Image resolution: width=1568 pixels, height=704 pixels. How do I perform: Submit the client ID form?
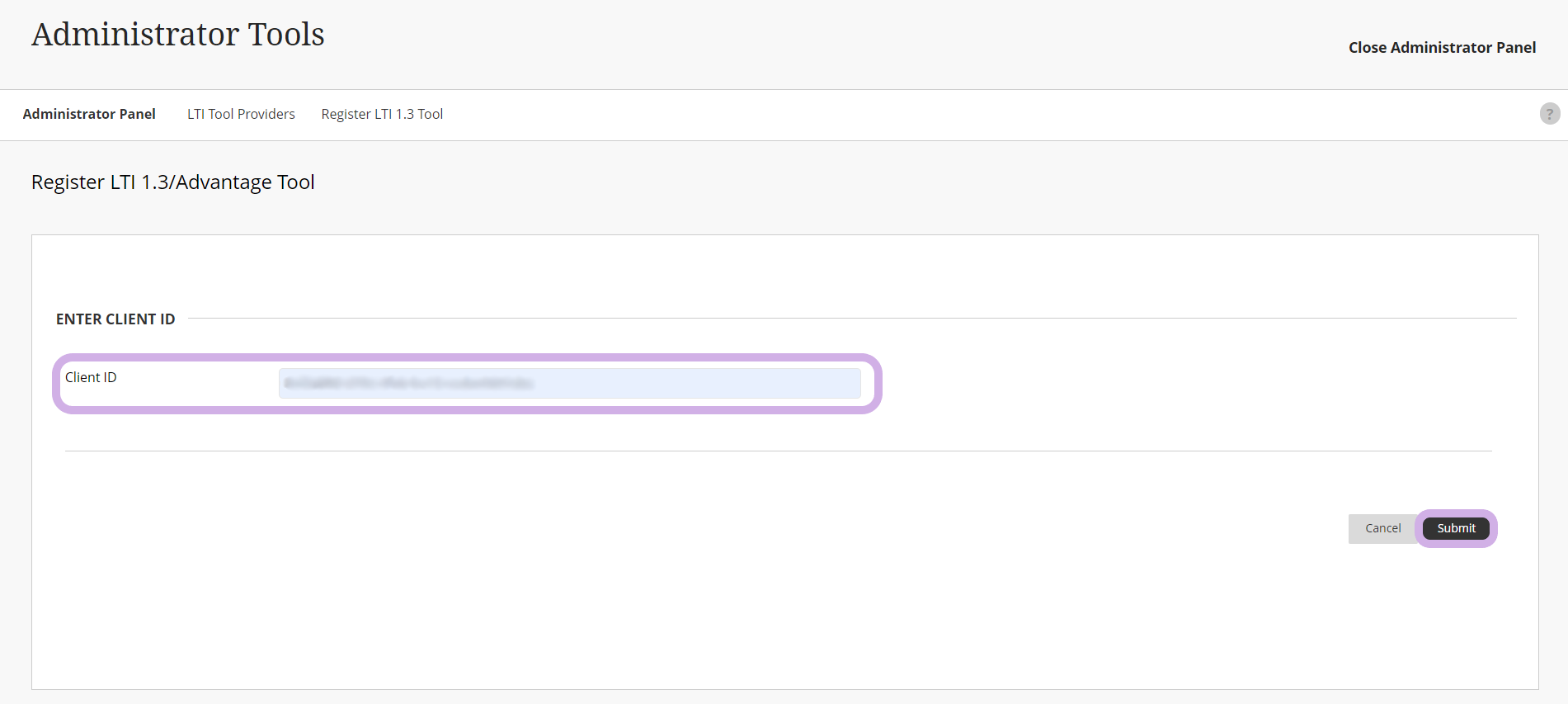1456,528
